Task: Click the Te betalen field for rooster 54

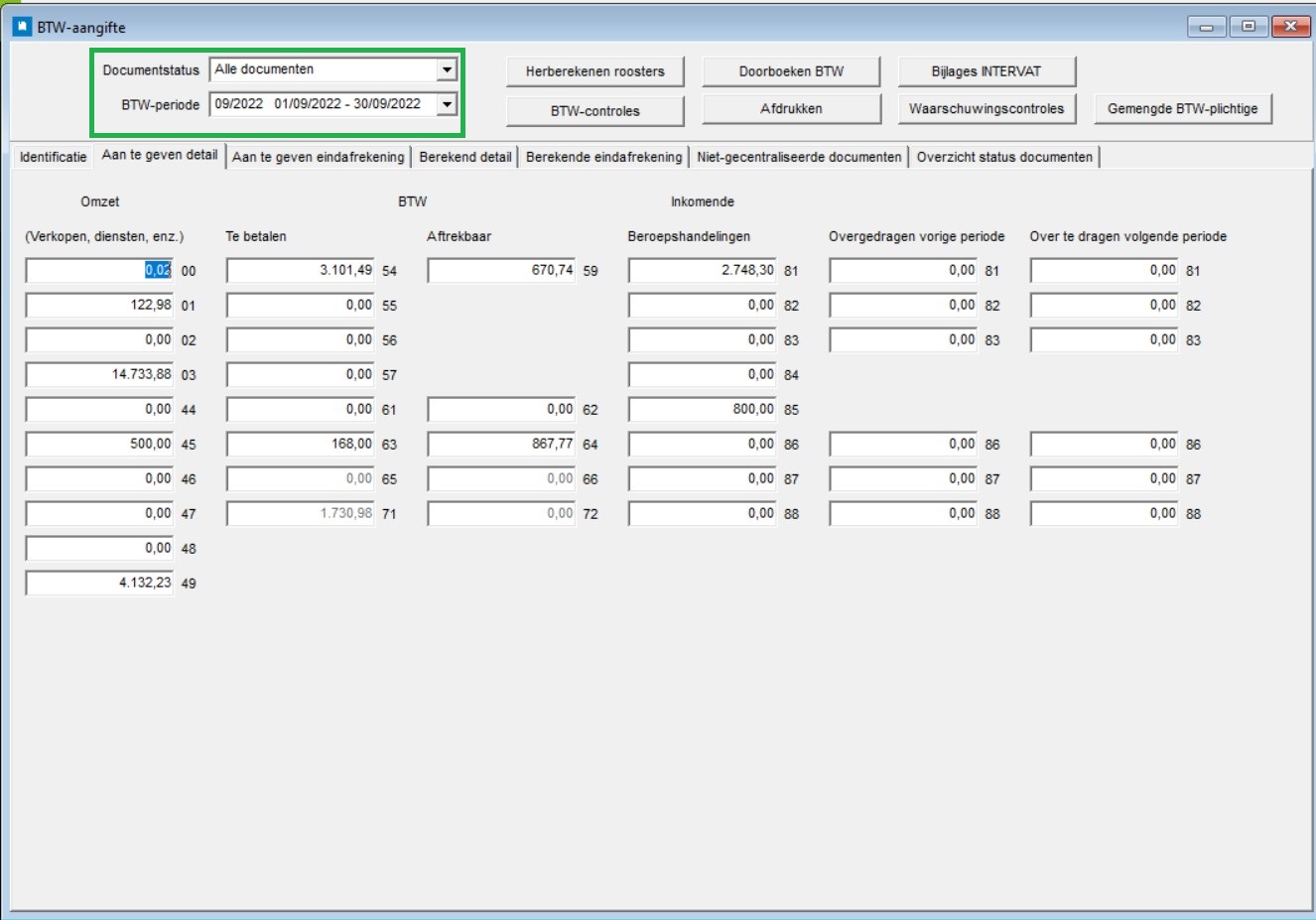Action: click(x=301, y=270)
